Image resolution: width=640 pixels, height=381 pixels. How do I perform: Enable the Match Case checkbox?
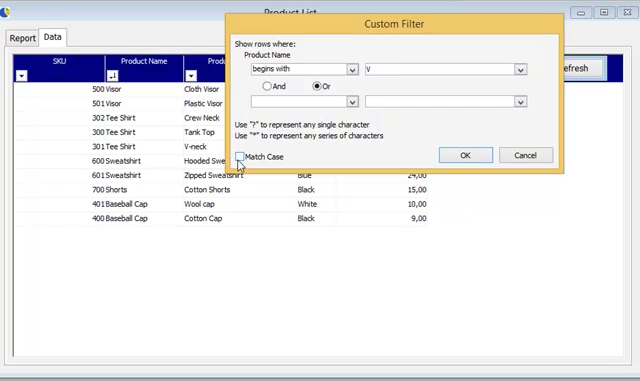click(240, 156)
